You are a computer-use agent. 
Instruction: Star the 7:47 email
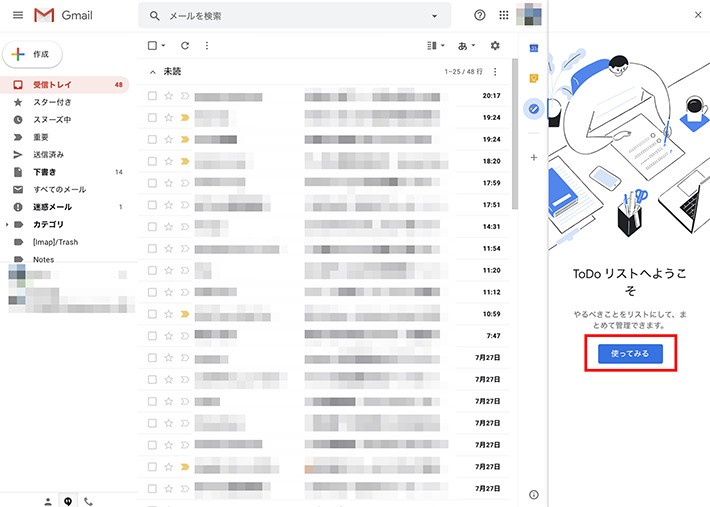(168, 336)
